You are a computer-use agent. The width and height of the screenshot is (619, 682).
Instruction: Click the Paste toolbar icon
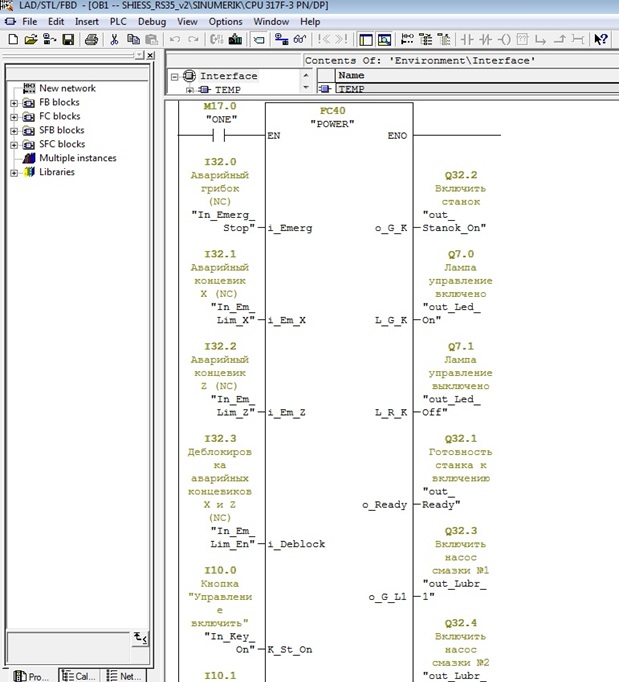click(152, 40)
